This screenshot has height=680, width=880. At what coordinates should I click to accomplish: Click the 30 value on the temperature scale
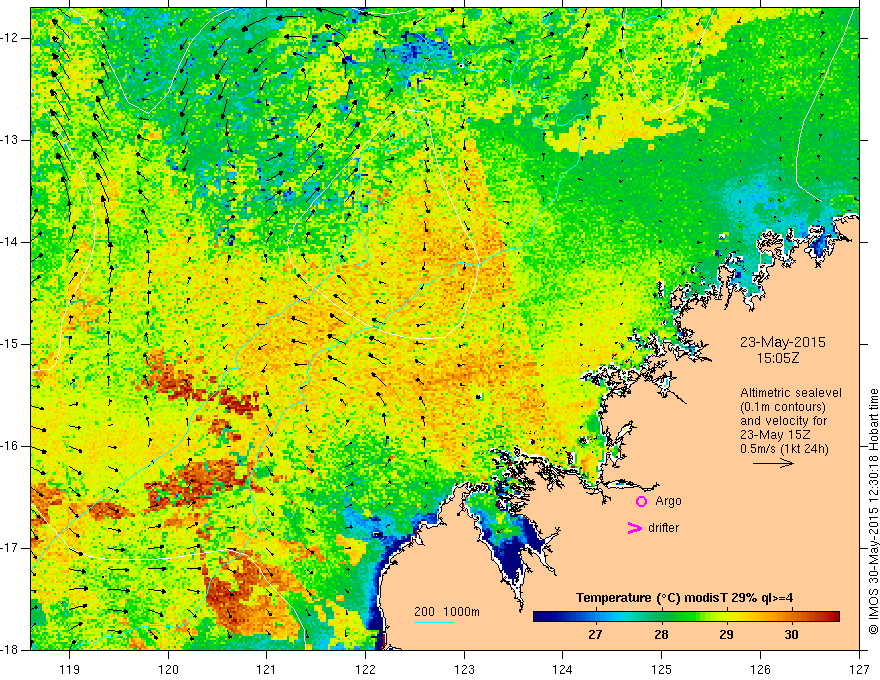tap(791, 635)
